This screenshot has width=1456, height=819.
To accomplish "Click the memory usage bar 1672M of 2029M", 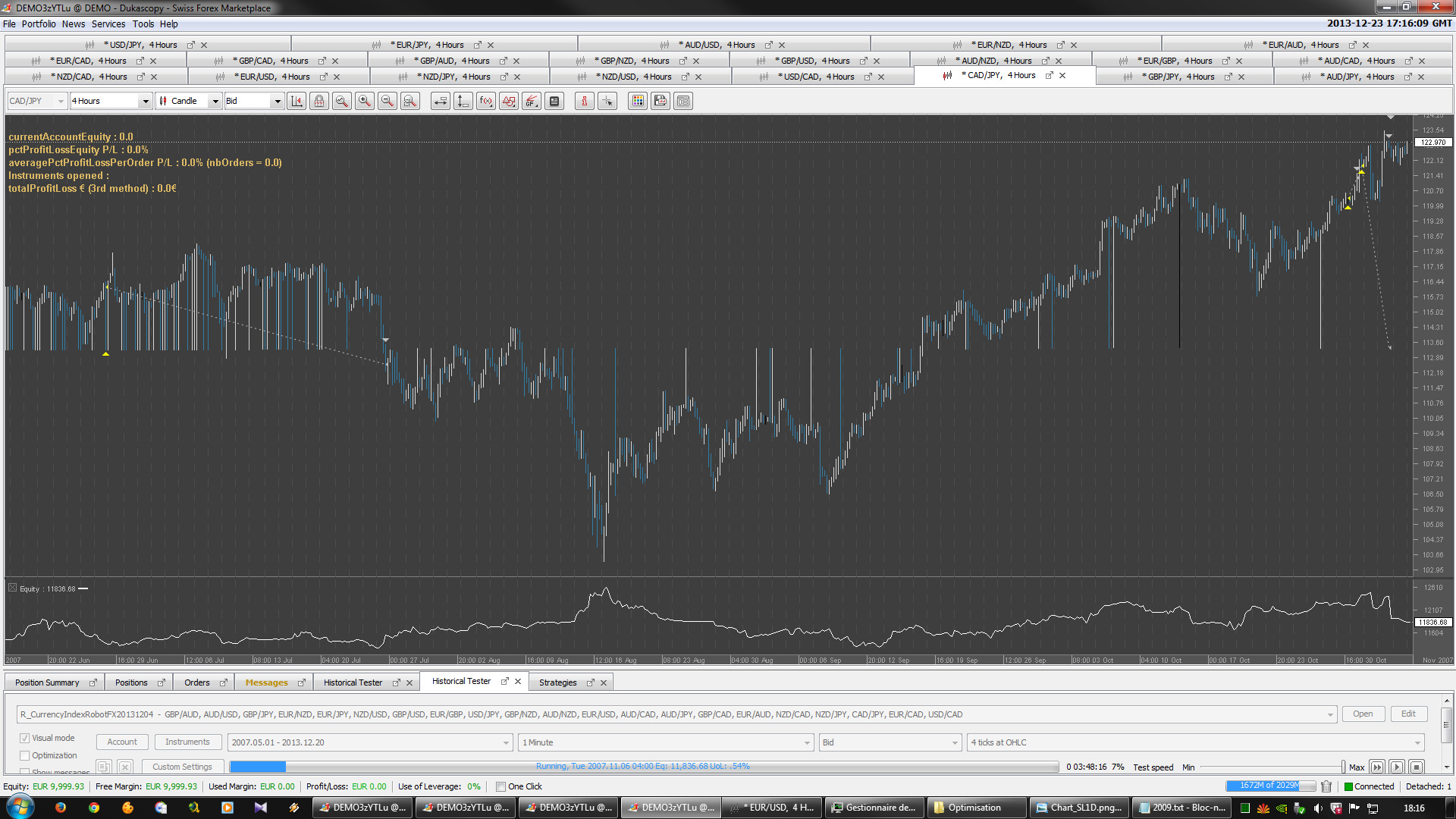I will coord(1270,786).
